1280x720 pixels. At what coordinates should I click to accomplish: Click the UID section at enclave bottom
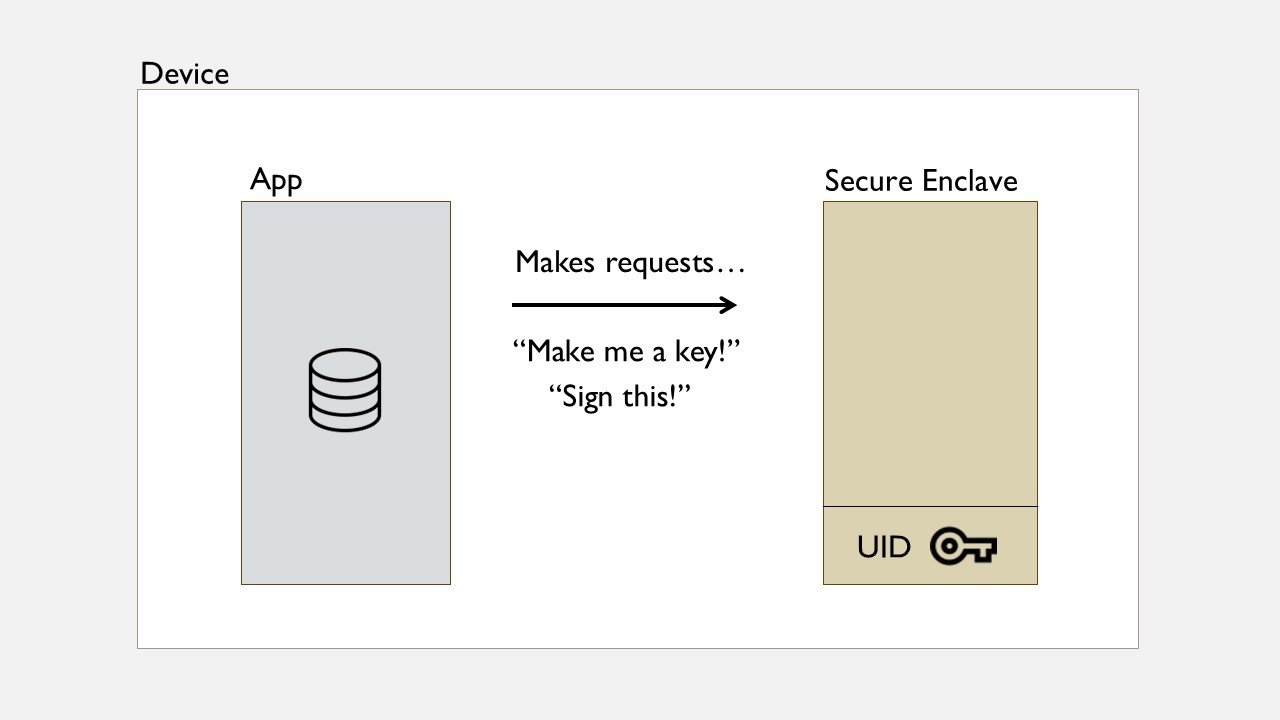[930, 546]
